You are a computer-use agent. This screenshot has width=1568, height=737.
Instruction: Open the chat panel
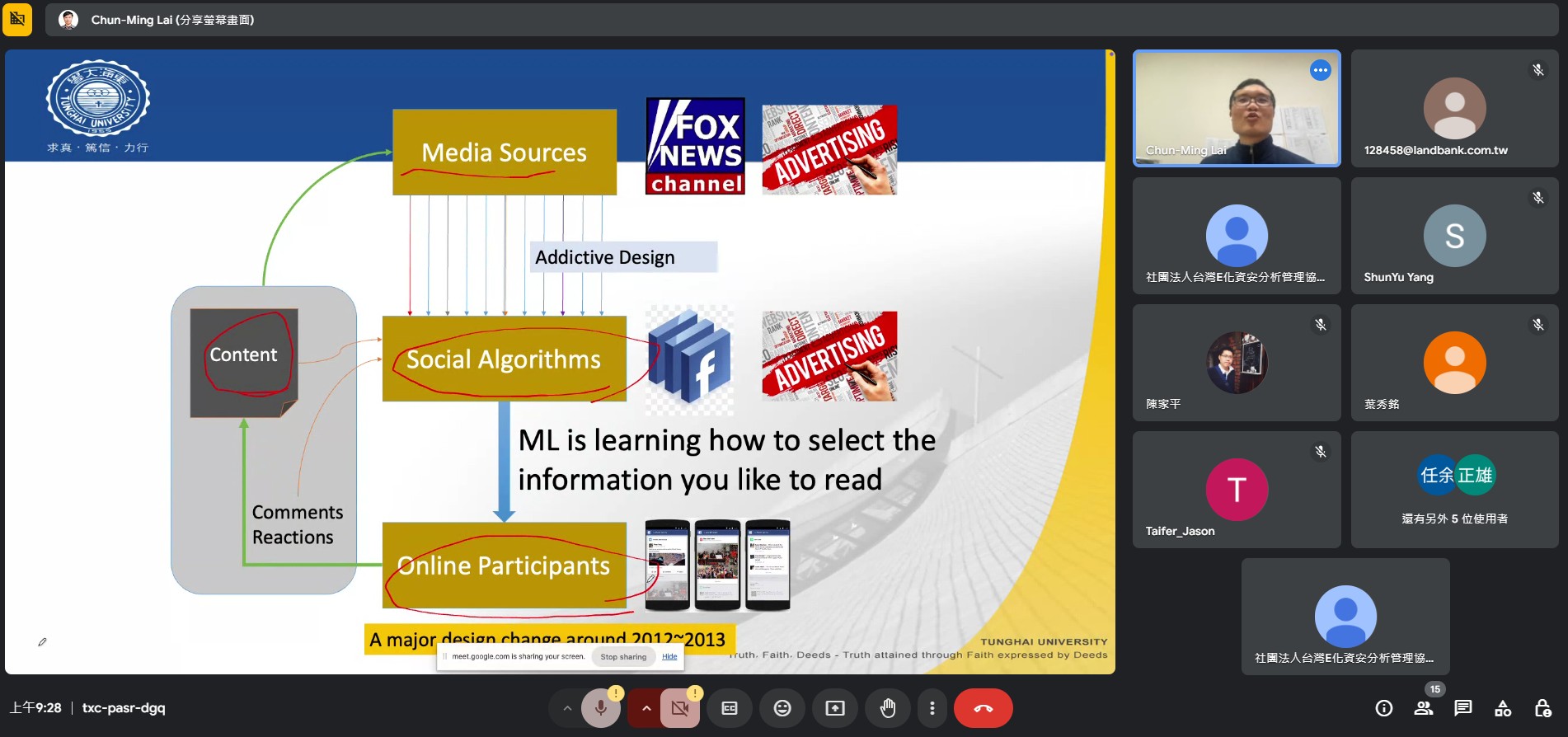coord(1463,708)
